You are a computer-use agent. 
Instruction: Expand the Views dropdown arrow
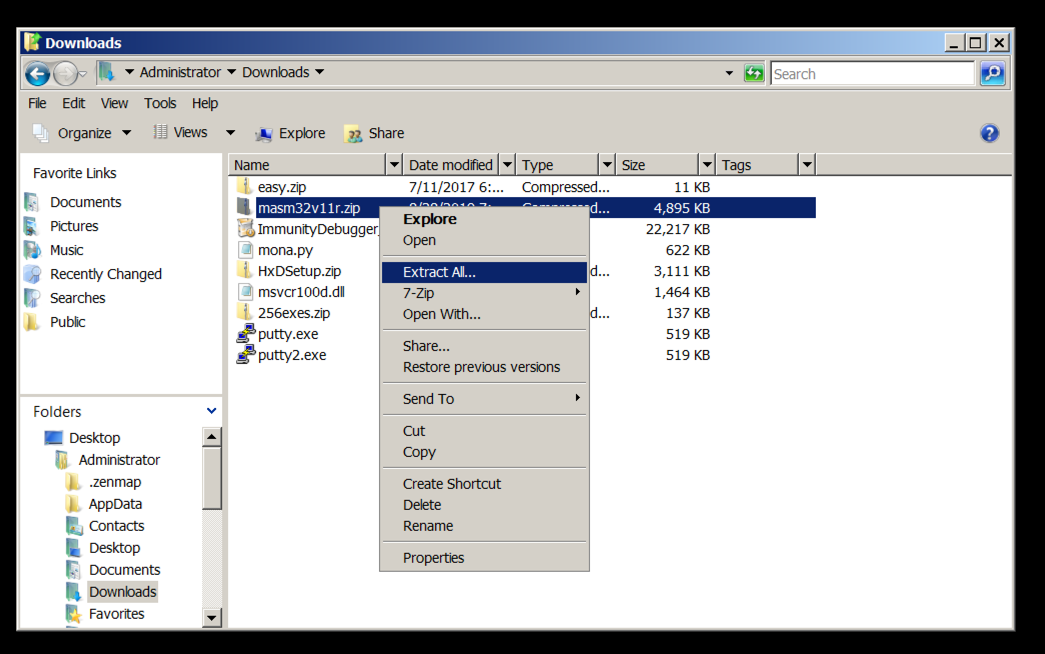(x=230, y=133)
